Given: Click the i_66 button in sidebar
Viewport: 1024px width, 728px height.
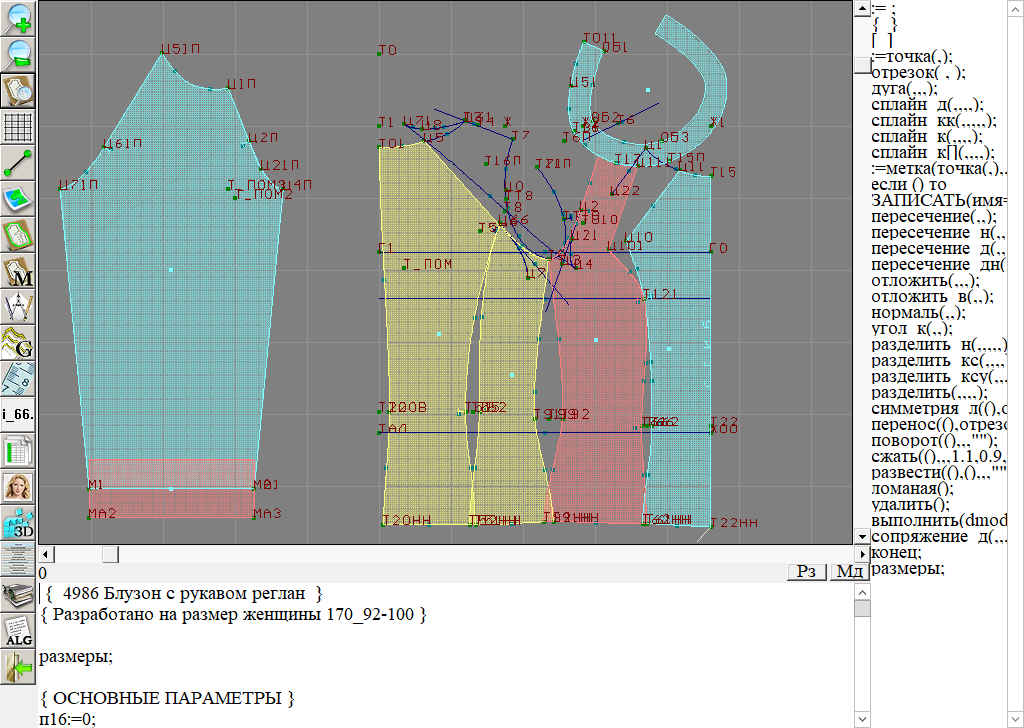Looking at the screenshot, I should tap(19, 413).
